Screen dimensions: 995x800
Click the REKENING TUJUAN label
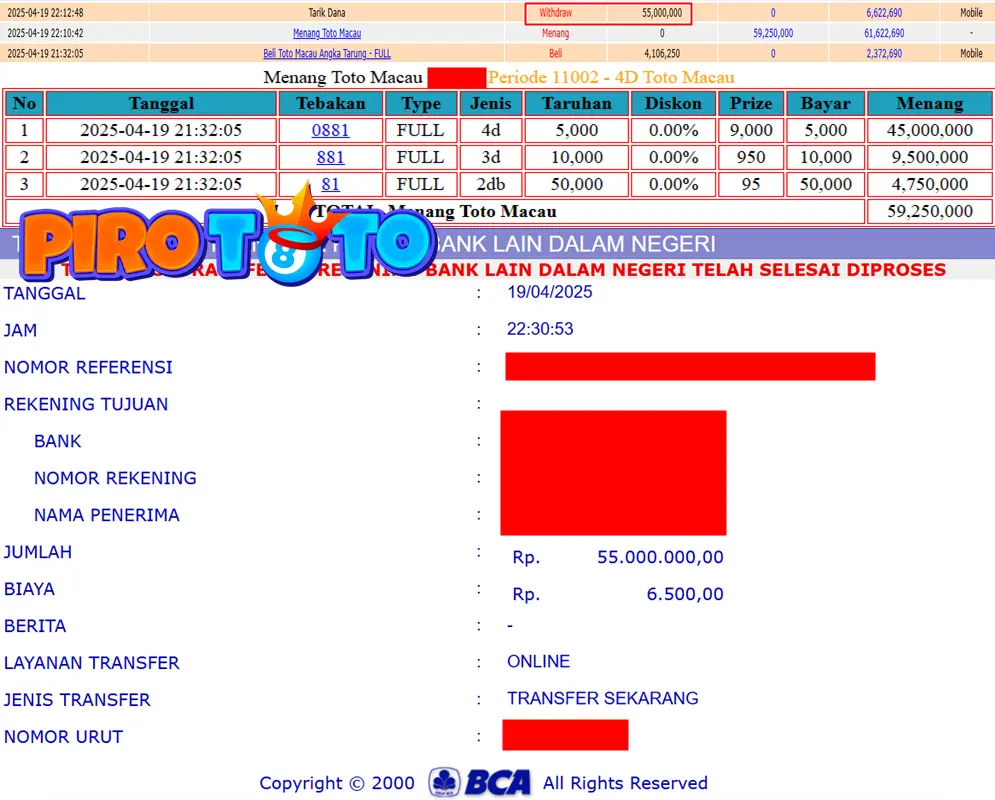[86, 404]
